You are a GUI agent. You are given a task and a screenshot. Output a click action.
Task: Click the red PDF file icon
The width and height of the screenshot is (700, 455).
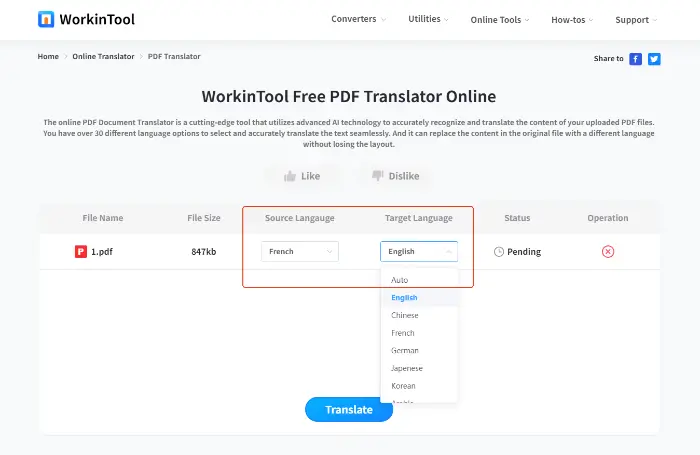pyautogui.click(x=80, y=251)
